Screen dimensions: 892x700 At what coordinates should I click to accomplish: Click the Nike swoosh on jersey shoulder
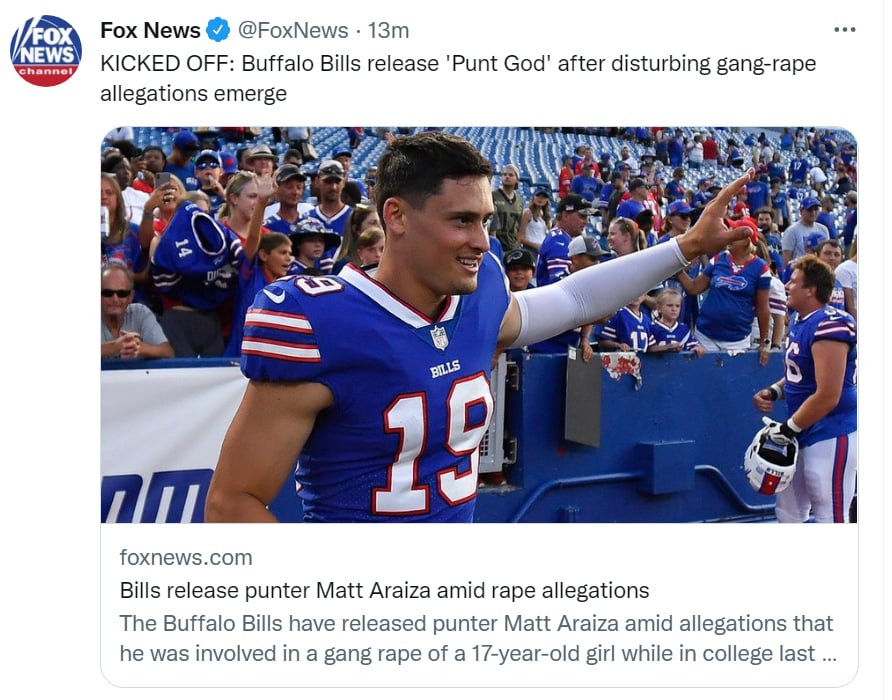274,295
